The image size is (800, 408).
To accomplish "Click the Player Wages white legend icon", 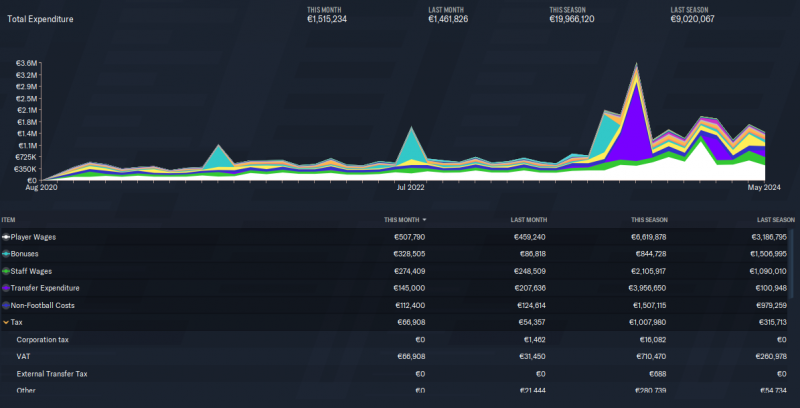I will click(x=6, y=237).
